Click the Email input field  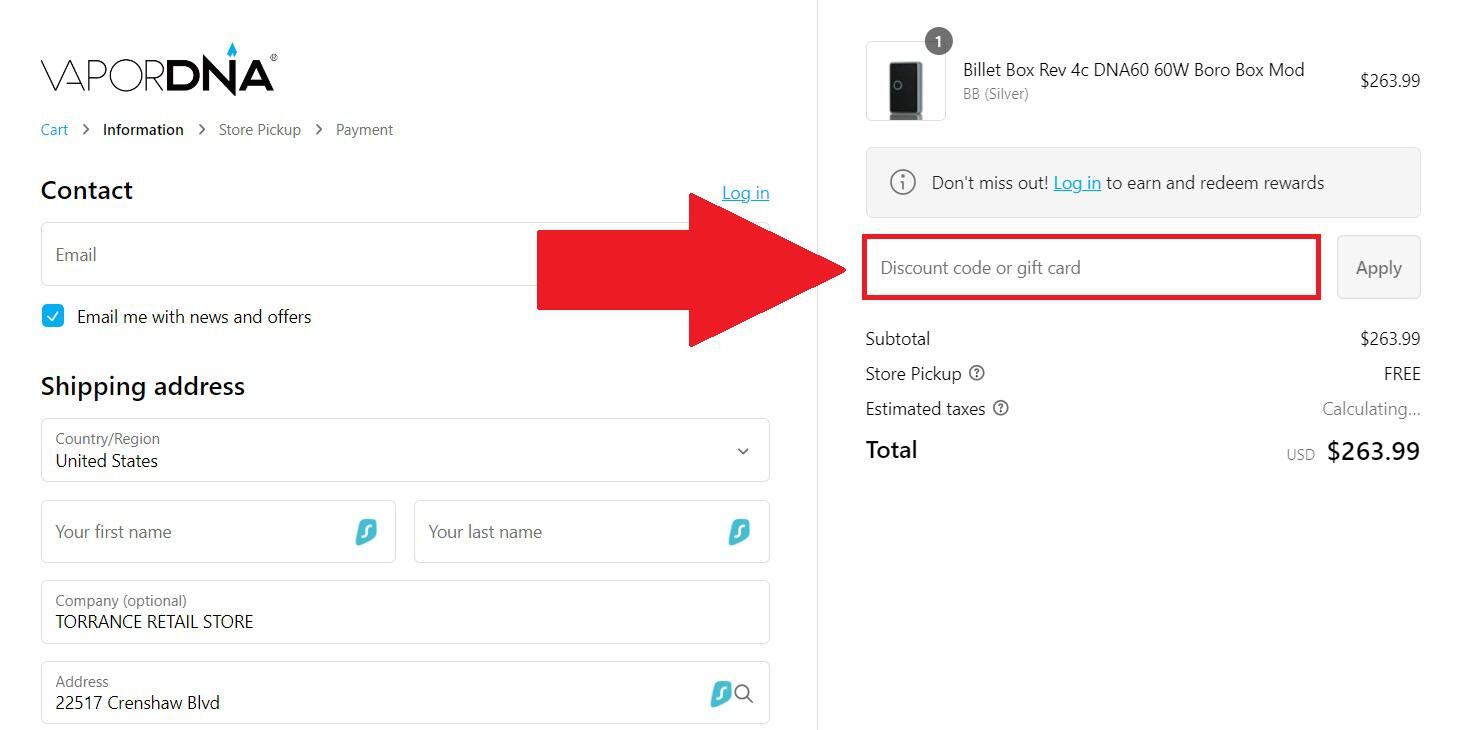pyautogui.click(x=290, y=255)
